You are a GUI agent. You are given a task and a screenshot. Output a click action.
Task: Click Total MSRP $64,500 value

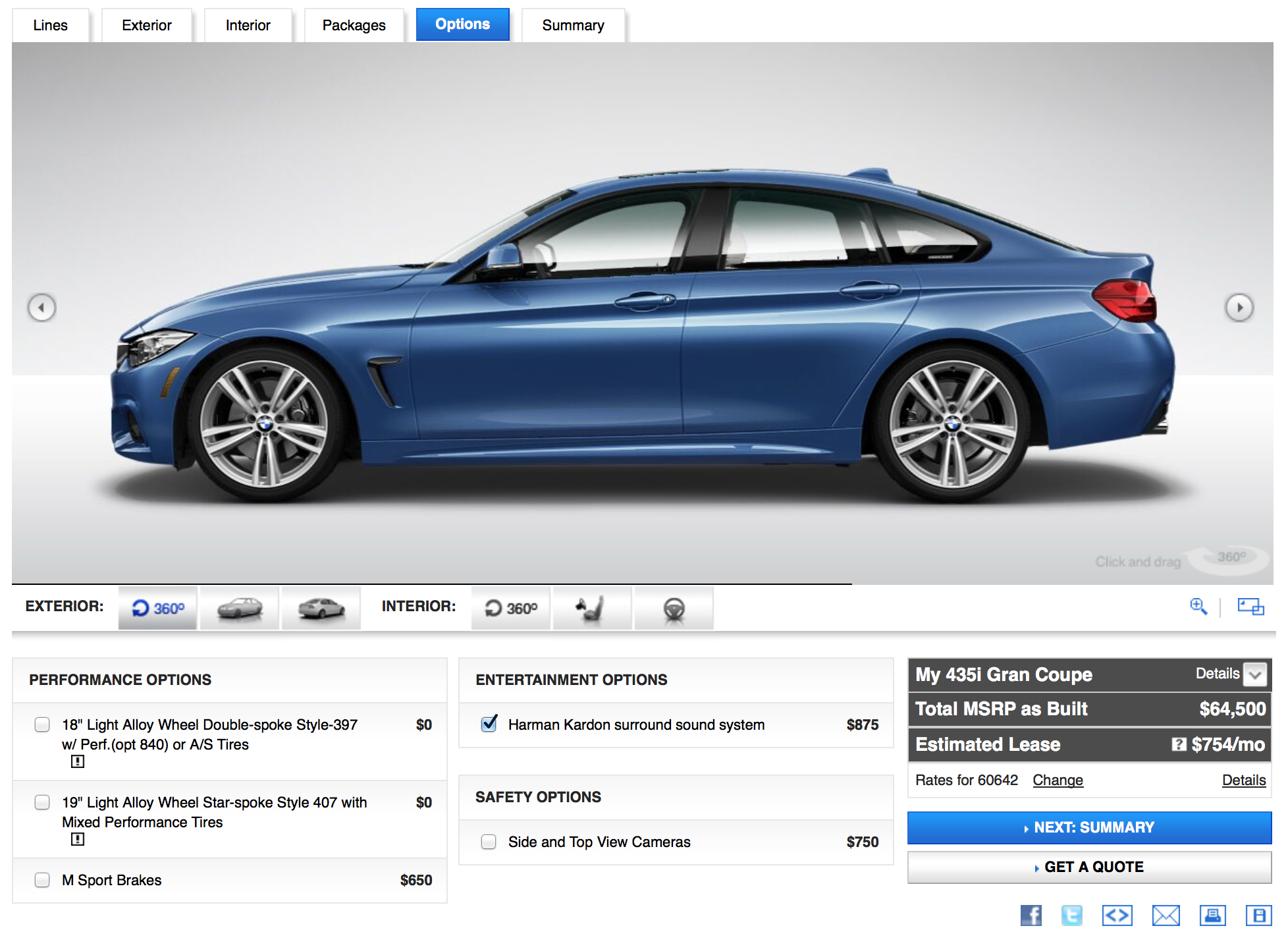[1233, 709]
